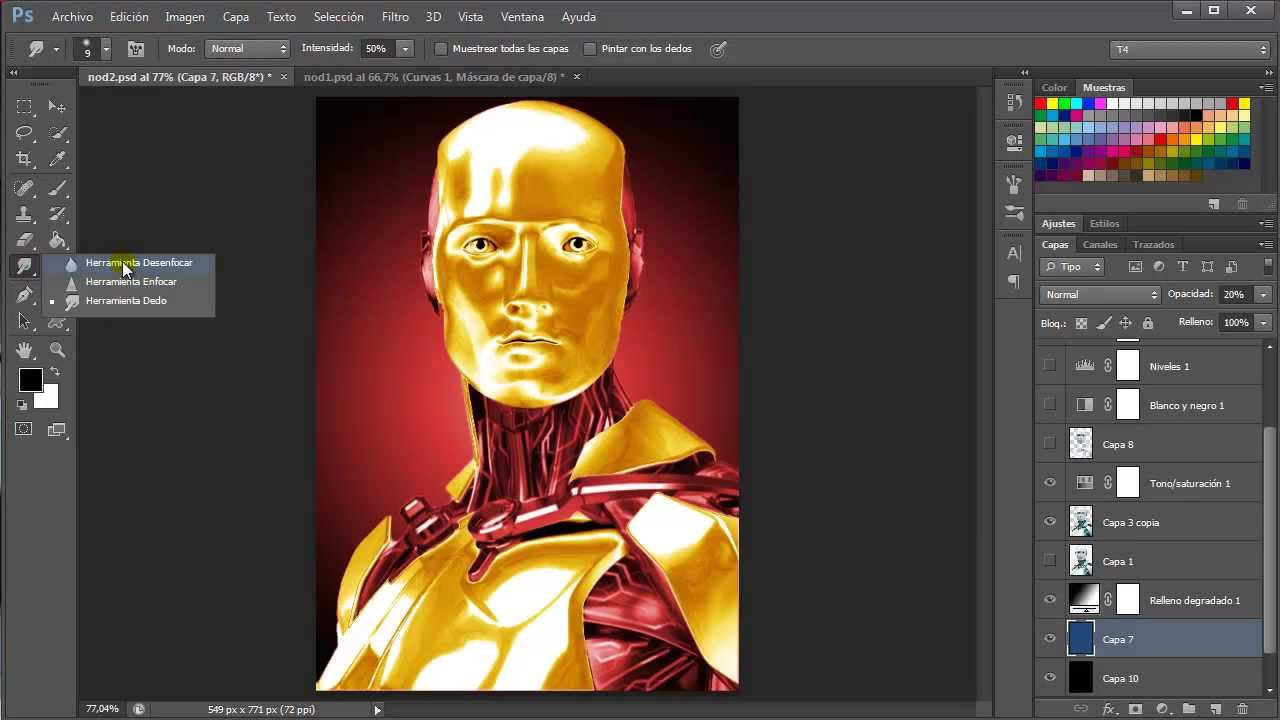This screenshot has width=1280, height=720.
Task: Enable Pintar con los dedos checkbox
Action: pyautogui.click(x=590, y=49)
